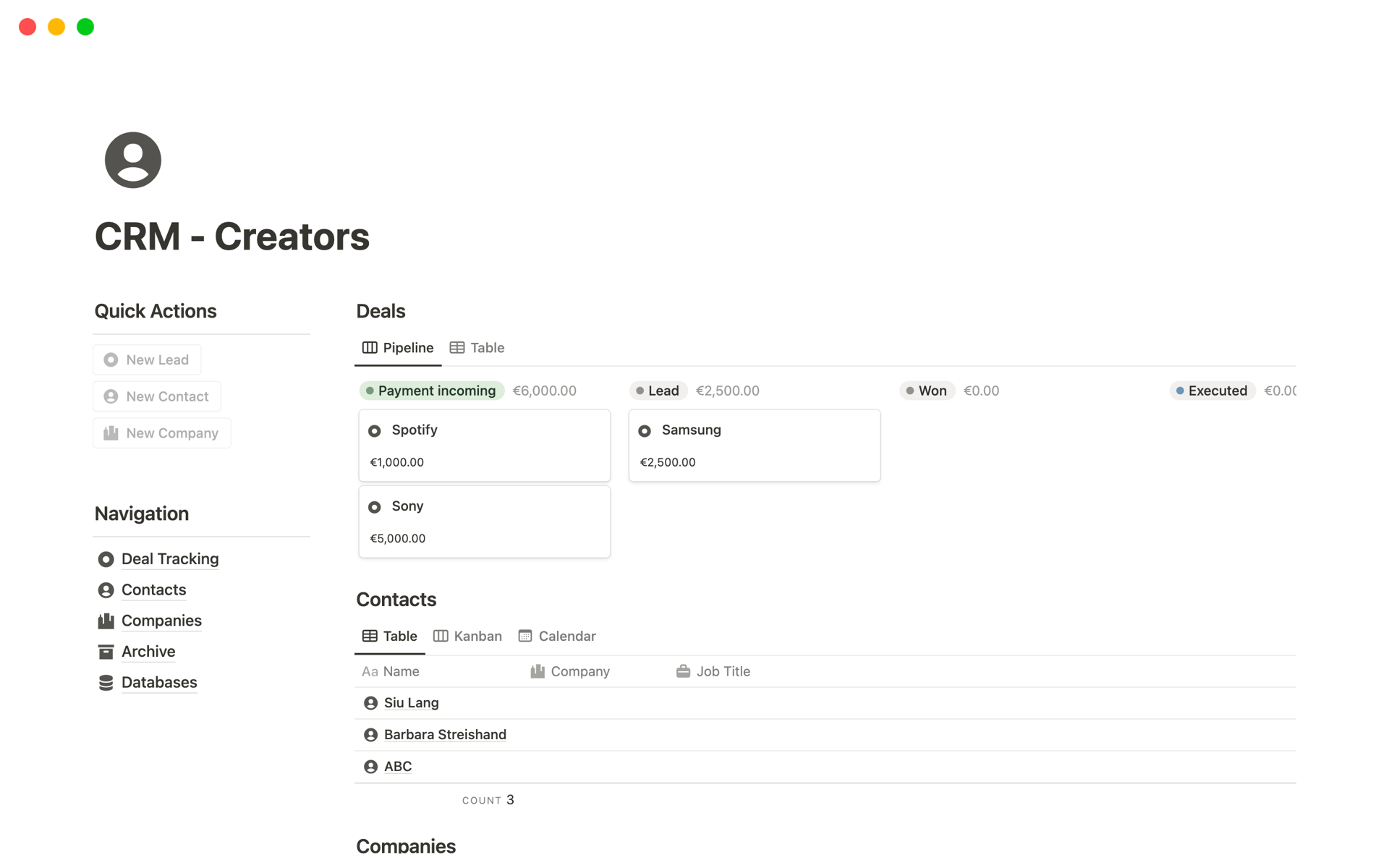Click the New Contact quick action icon
This screenshot has height=868, width=1389.
(x=111, y=396)
